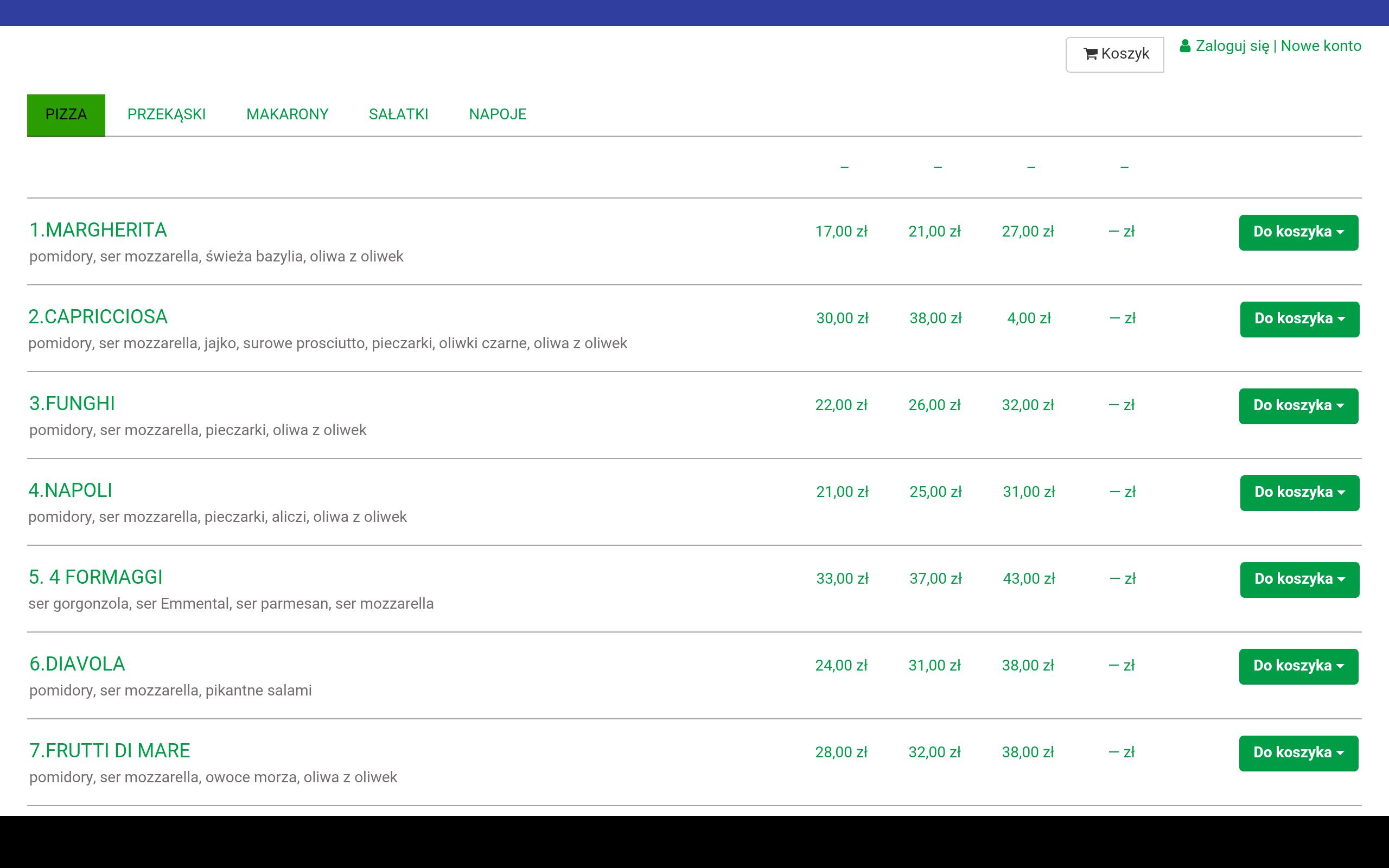The width and height of the screenshot is (1389, 868).
Task: Click Margherita's 27,00 zł price
Action: point(1028,231)
